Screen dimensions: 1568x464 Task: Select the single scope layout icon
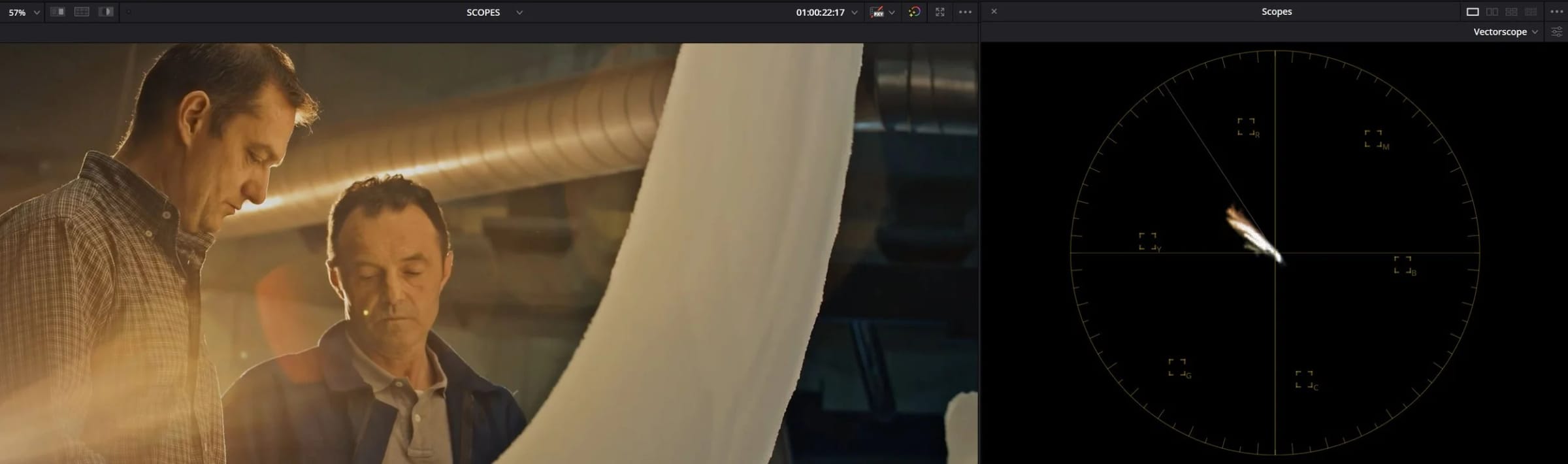pyautogui.click(x=1473, y=12)
